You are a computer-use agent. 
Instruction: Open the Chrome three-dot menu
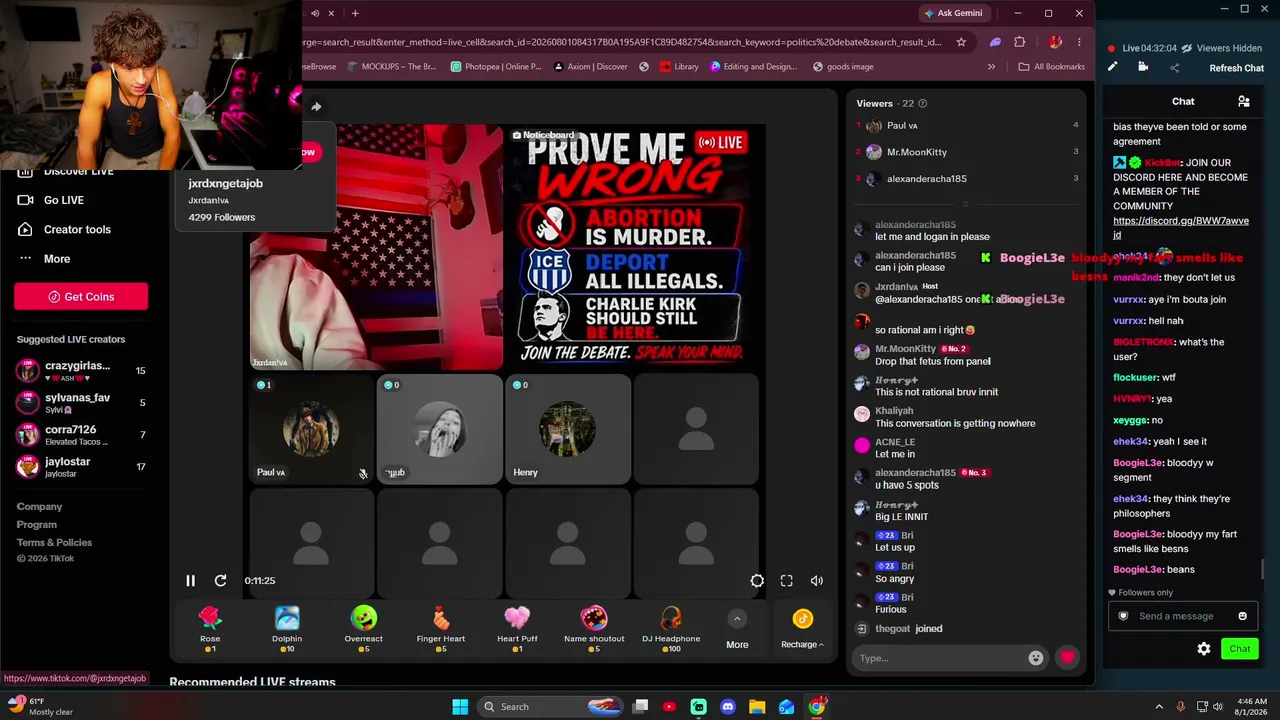(1079, 42)
